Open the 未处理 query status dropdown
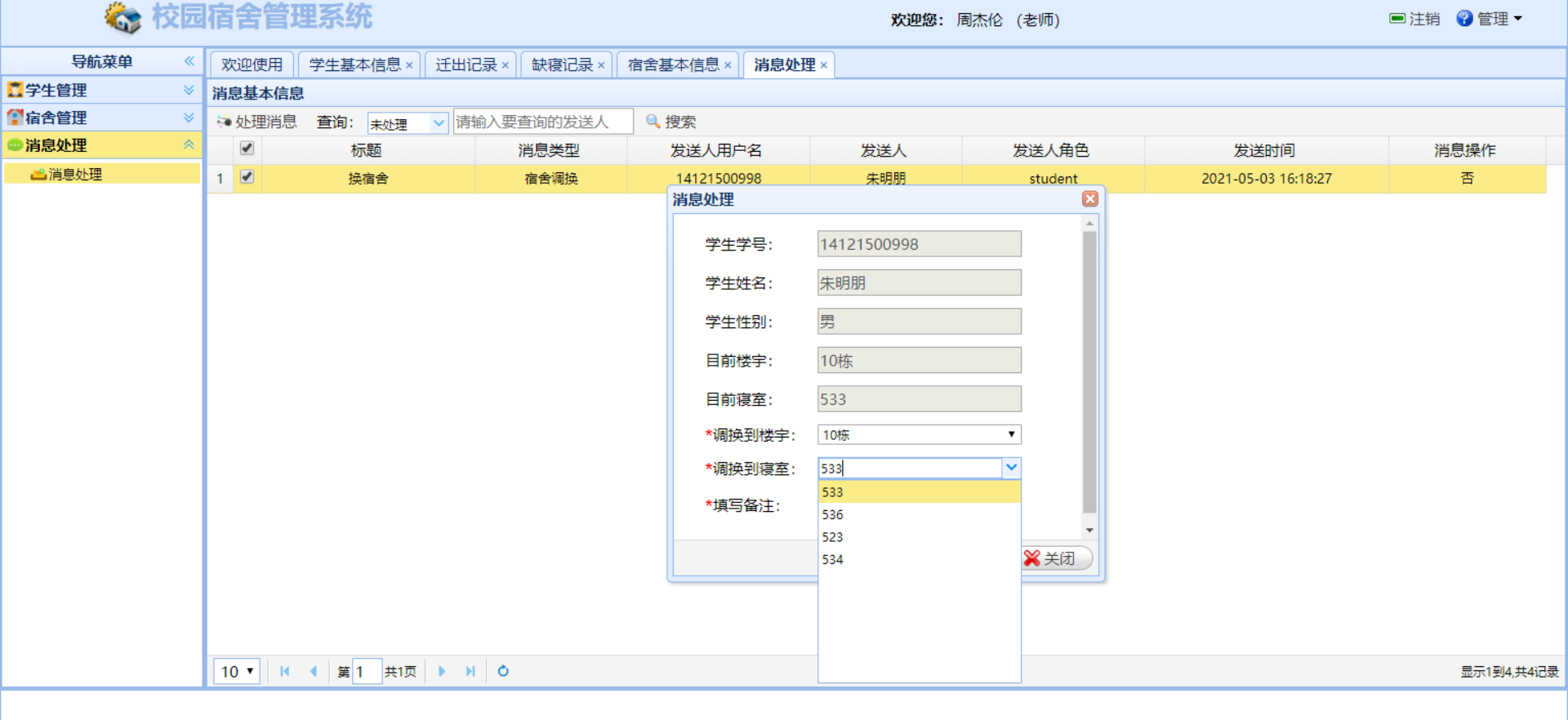Screen dimensions: 1568x720 [439, 123]
